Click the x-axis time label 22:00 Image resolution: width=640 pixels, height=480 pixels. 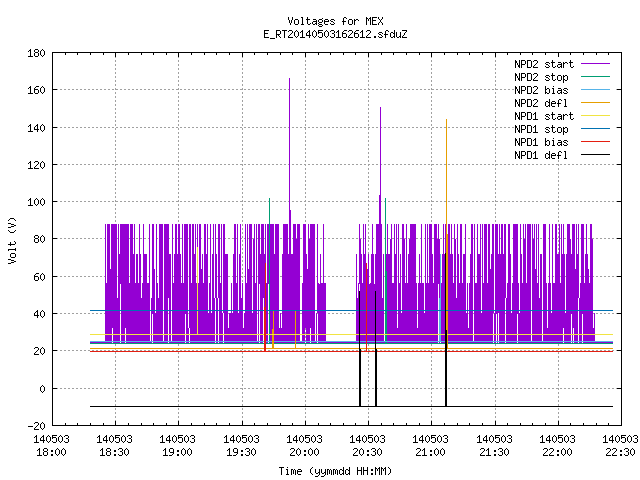[x=558, y=452]
